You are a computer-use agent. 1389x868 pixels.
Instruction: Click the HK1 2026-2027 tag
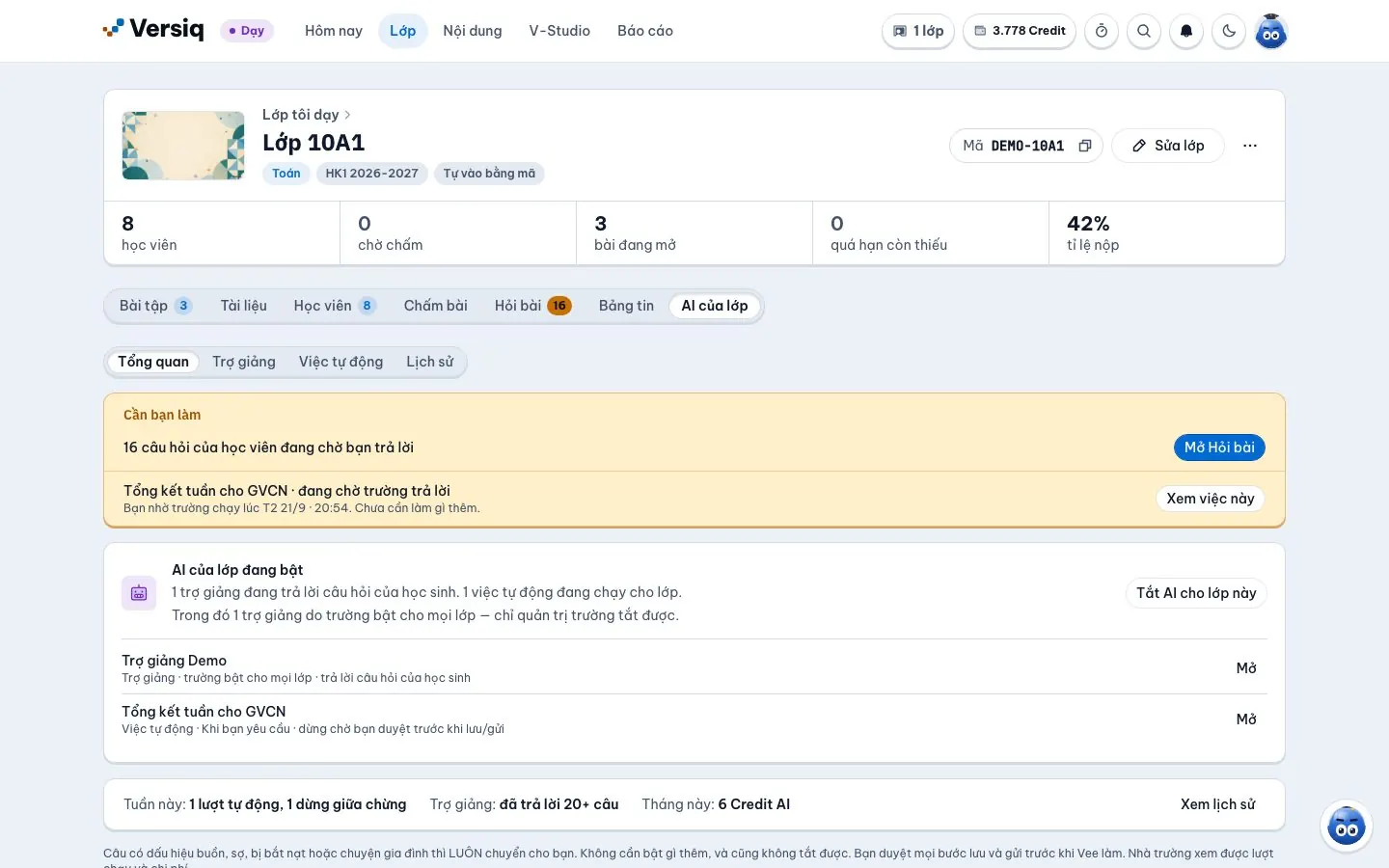[372, 174]
